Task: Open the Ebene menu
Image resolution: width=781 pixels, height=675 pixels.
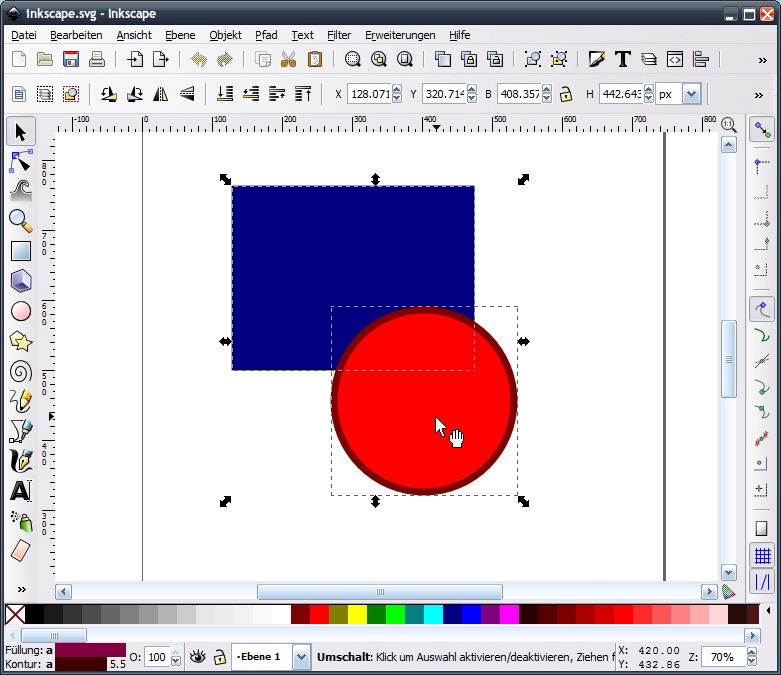Action: point(180,35)
